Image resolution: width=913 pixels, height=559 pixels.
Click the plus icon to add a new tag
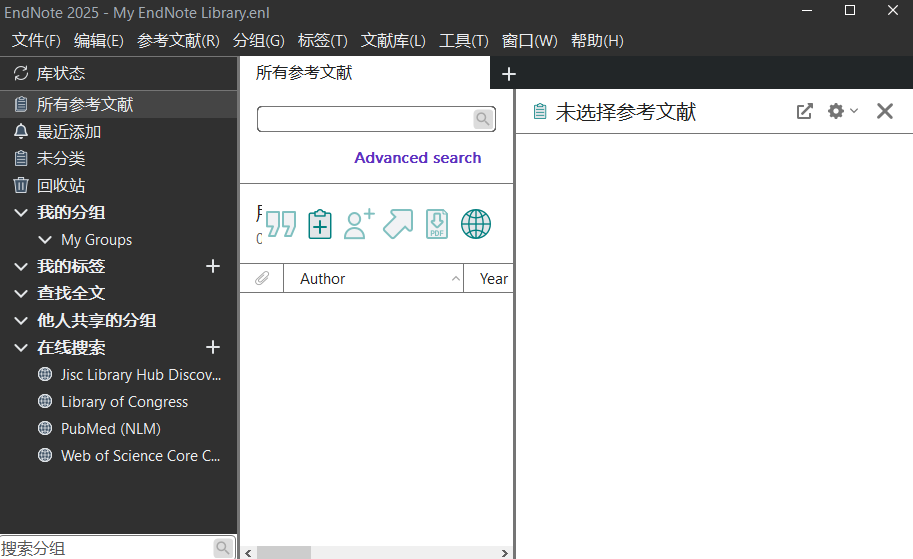pyautogui.click(x=213, y=266)
